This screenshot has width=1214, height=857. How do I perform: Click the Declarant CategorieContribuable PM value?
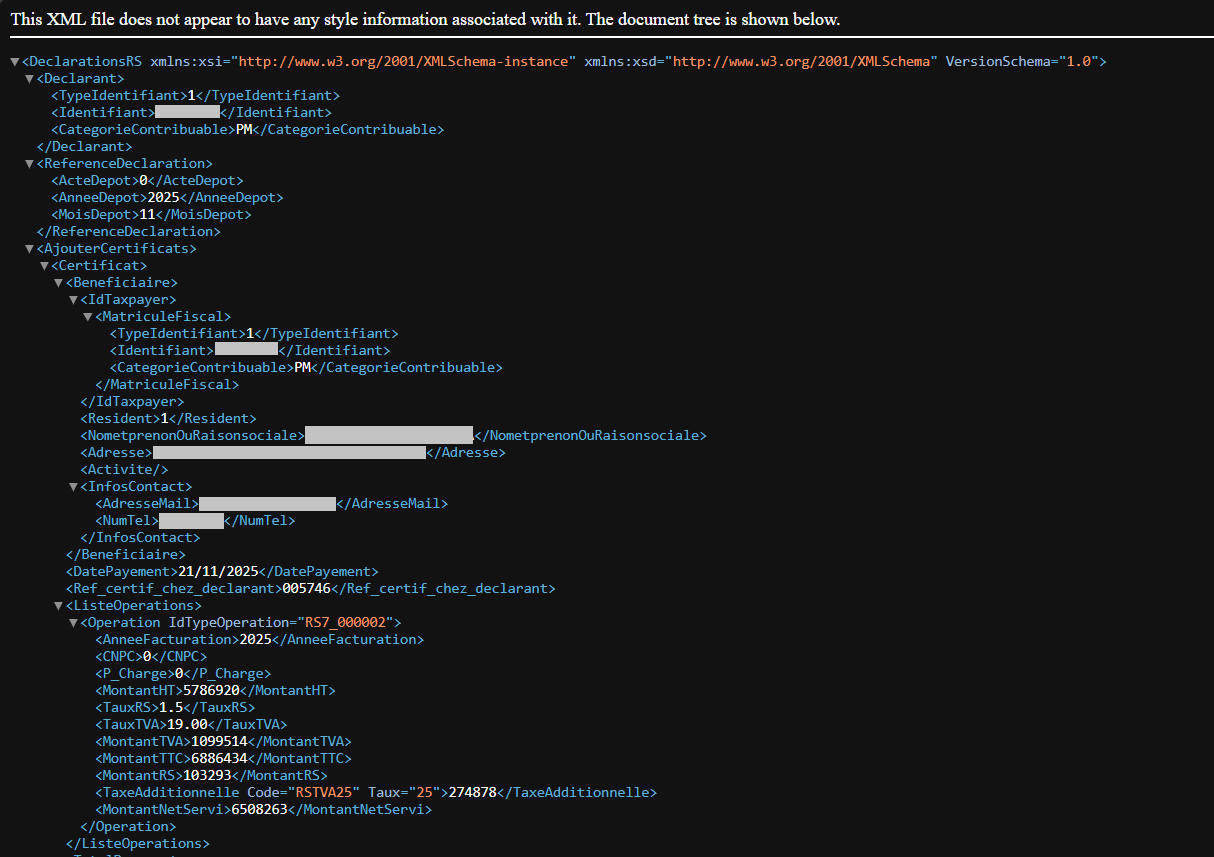244,130
